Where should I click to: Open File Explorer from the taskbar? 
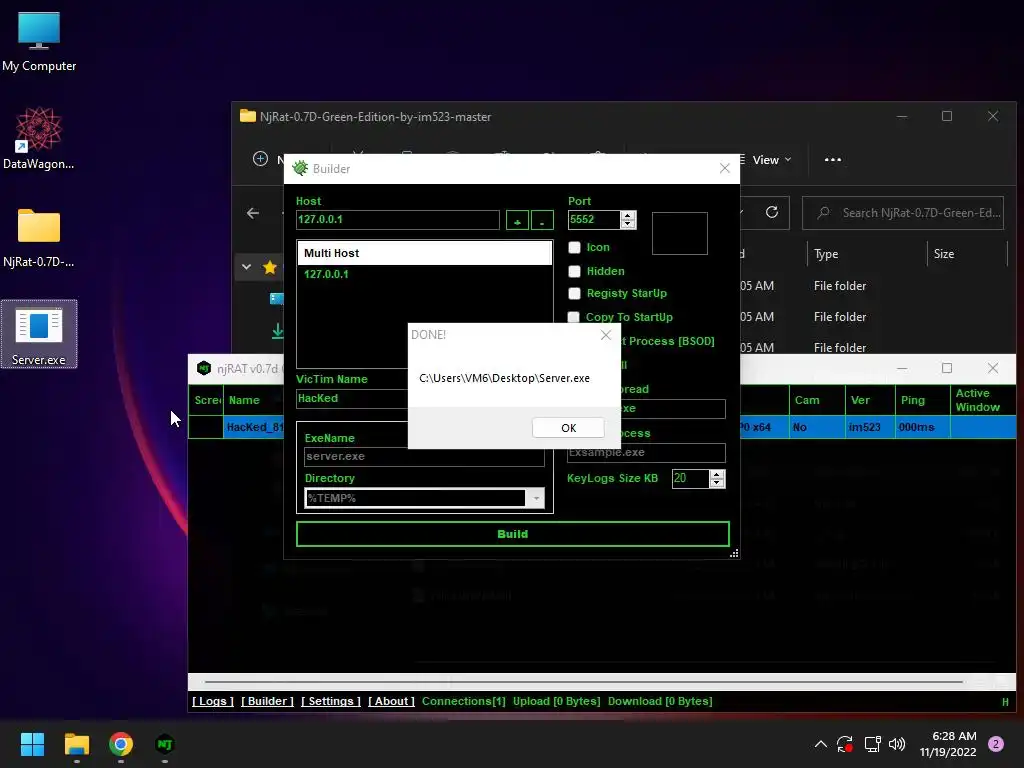click(76, 744)
